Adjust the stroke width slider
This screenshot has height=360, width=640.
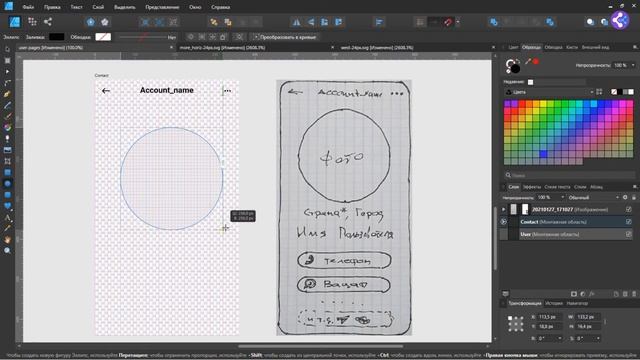click(x=142, y=37)
